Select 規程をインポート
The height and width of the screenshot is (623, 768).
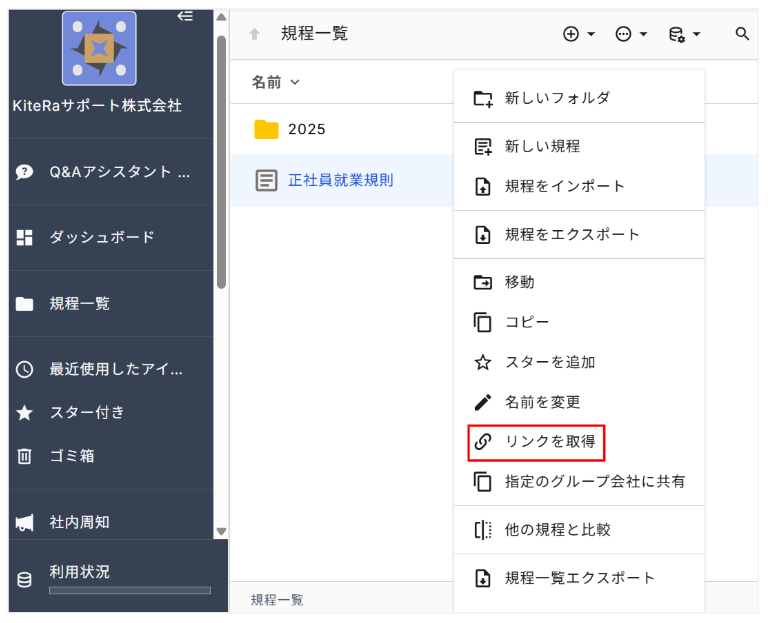click(x=579, y=186)
